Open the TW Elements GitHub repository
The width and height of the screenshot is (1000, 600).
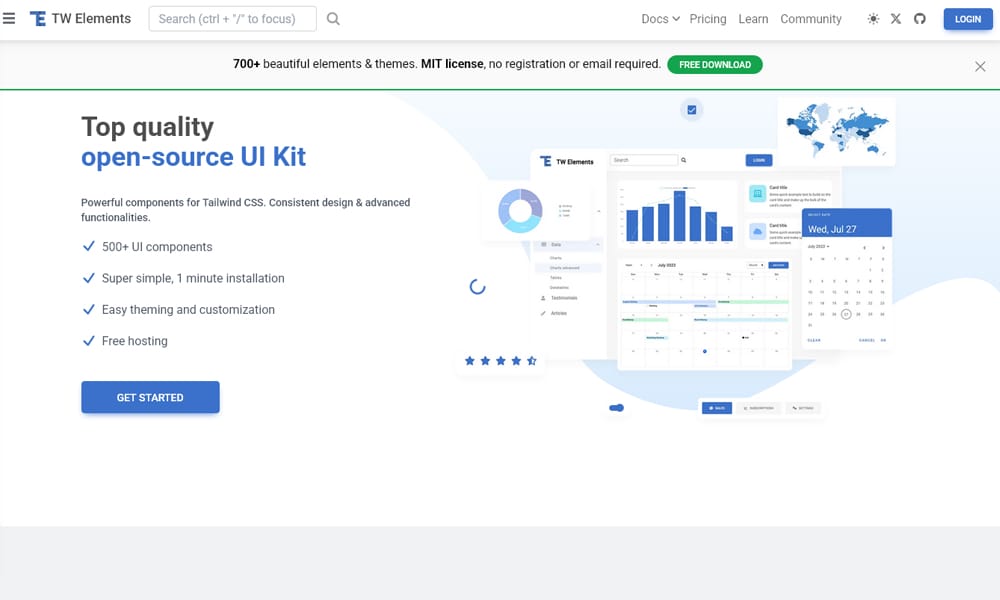[x=919, y=18]
